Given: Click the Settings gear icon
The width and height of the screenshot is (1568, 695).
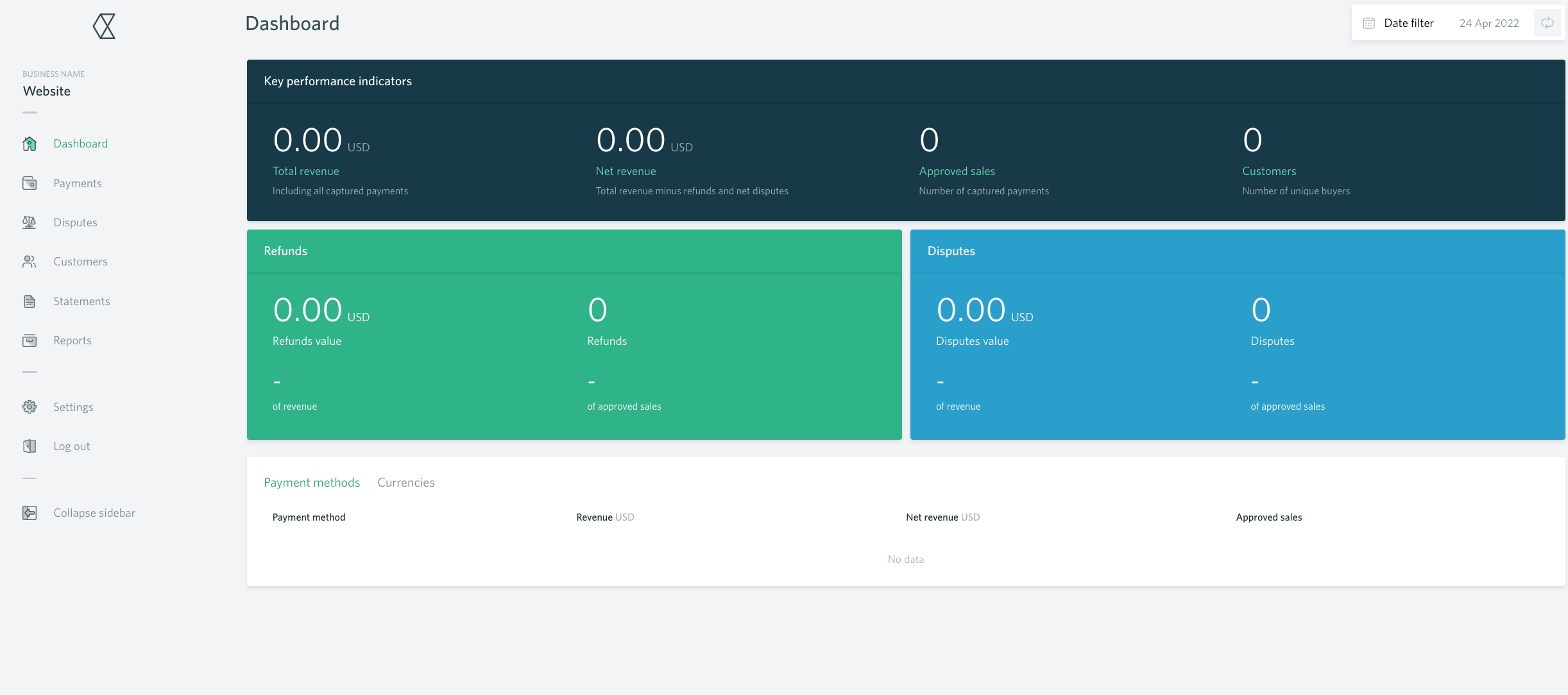Looking at the screenshot, I should [30, 407].
